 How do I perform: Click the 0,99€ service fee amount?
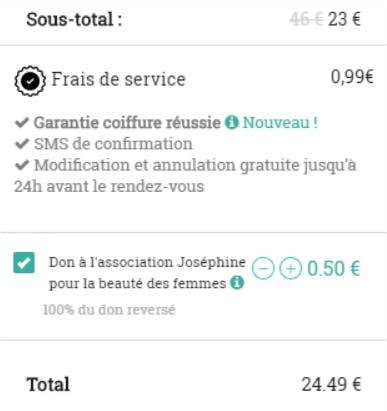tap(352, 77)
